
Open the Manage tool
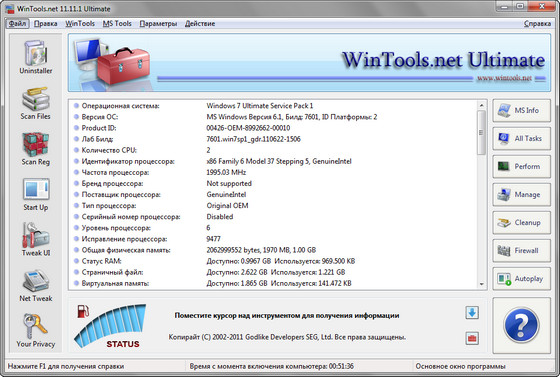tap(521, 195)
